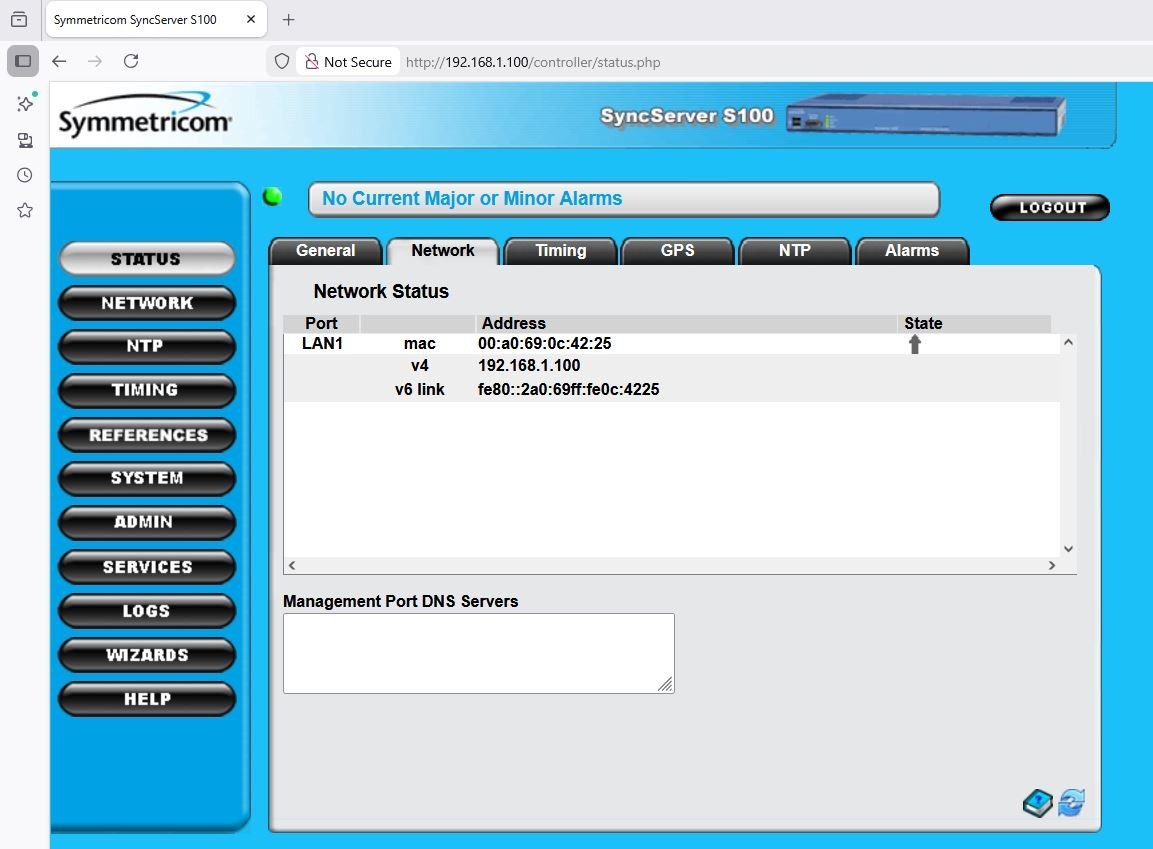Open the Timing tab
Screen dimensions: 1153x849
click(560, 251)
